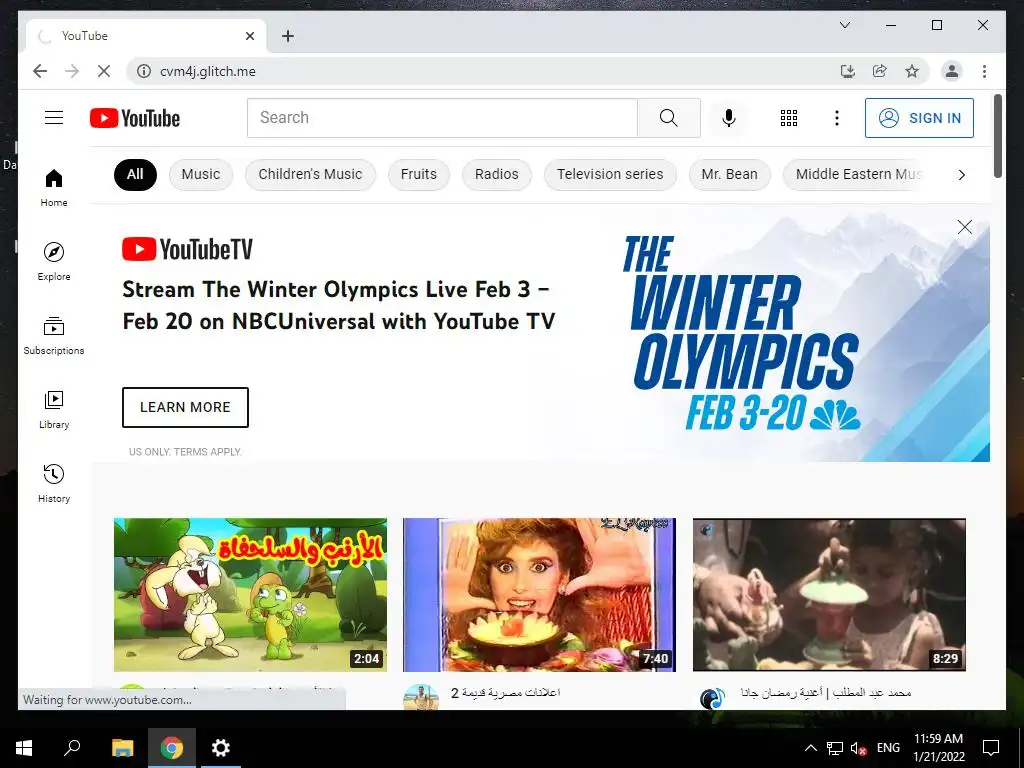Open Windows taskbar search

point(72,748)
